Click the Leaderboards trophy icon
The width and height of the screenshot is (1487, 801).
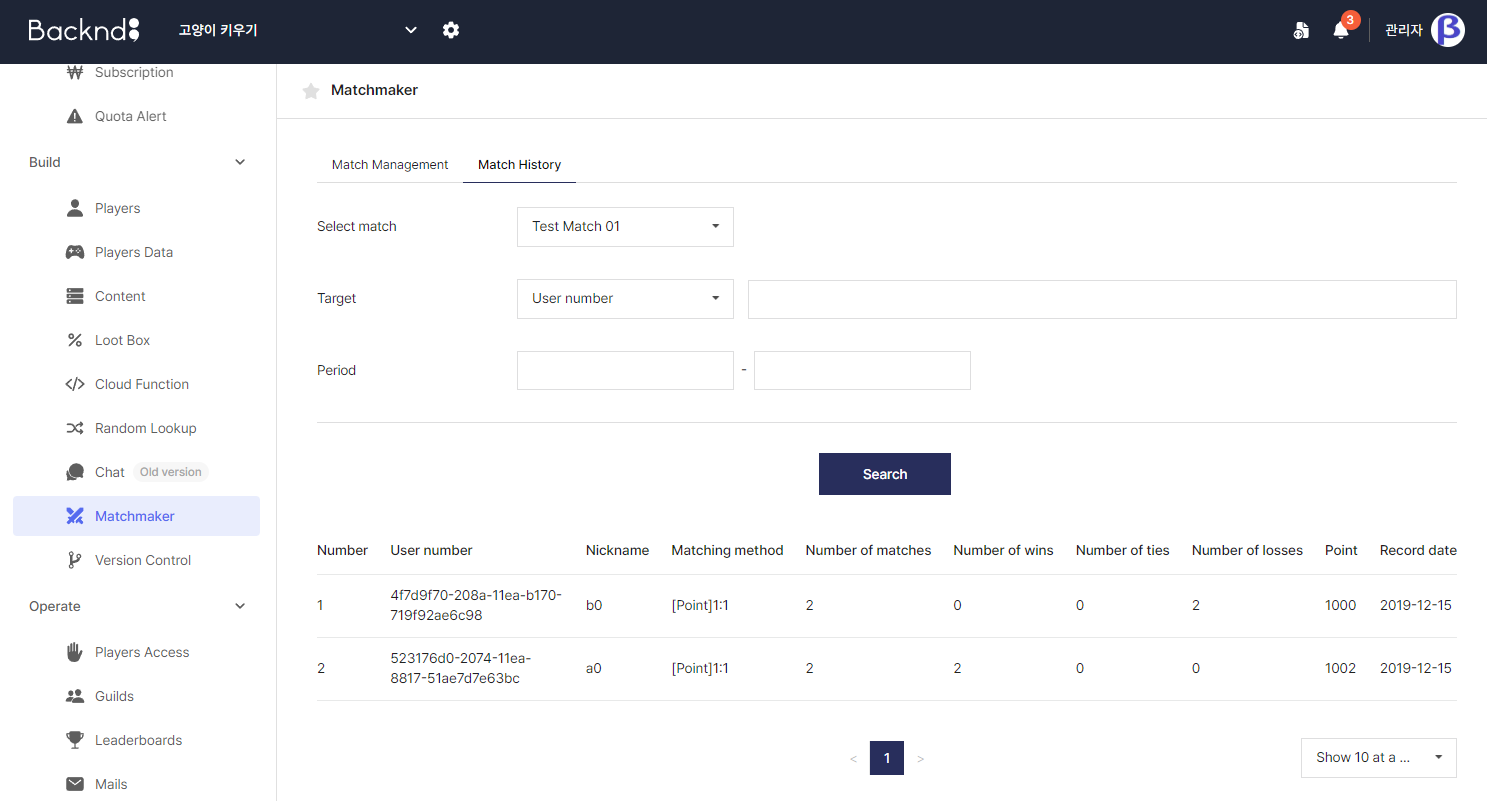coord(74,740)
